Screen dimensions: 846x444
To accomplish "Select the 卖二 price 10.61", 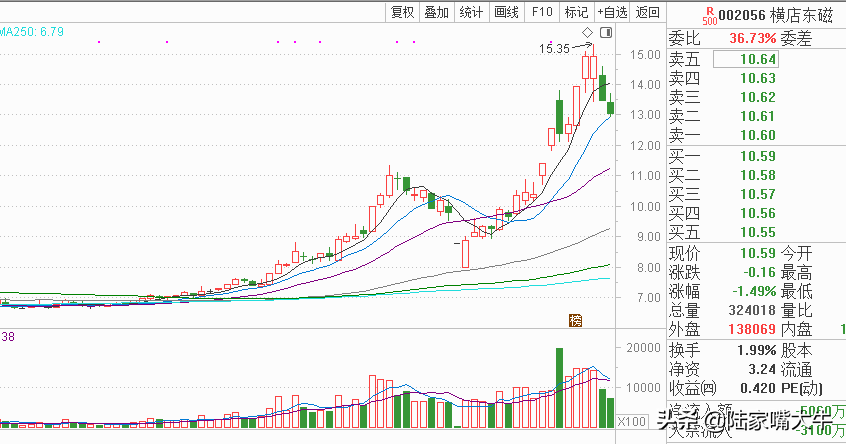I will [x=758, y=116].
